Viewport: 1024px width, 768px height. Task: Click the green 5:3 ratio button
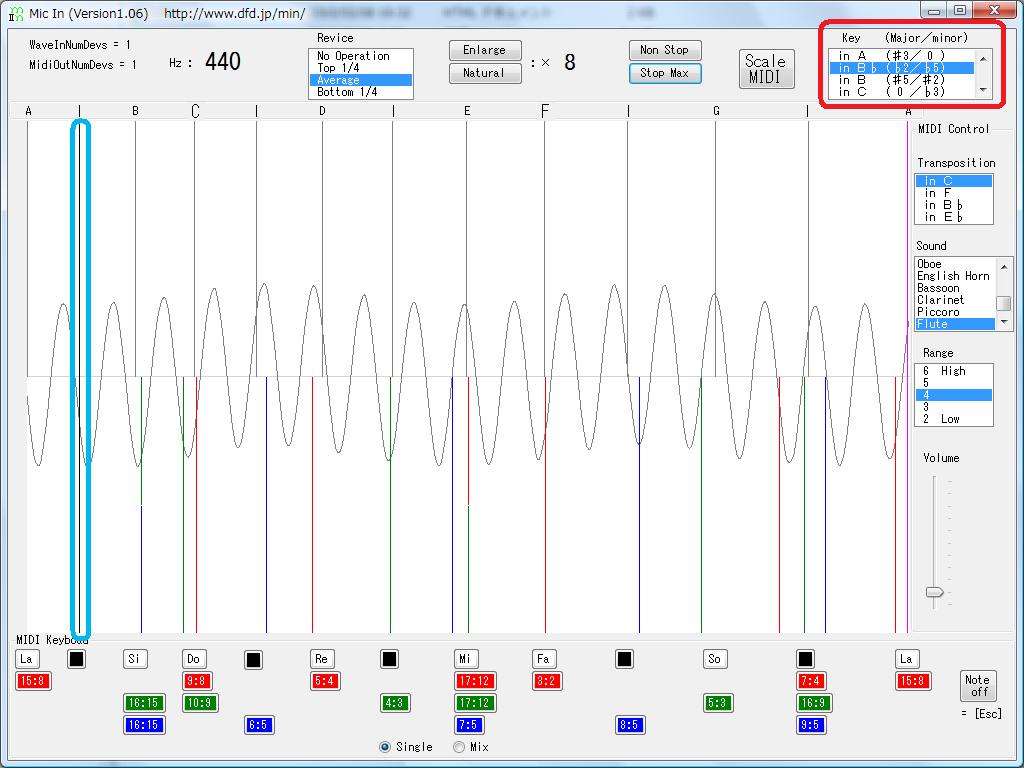[x=718, y=703]
